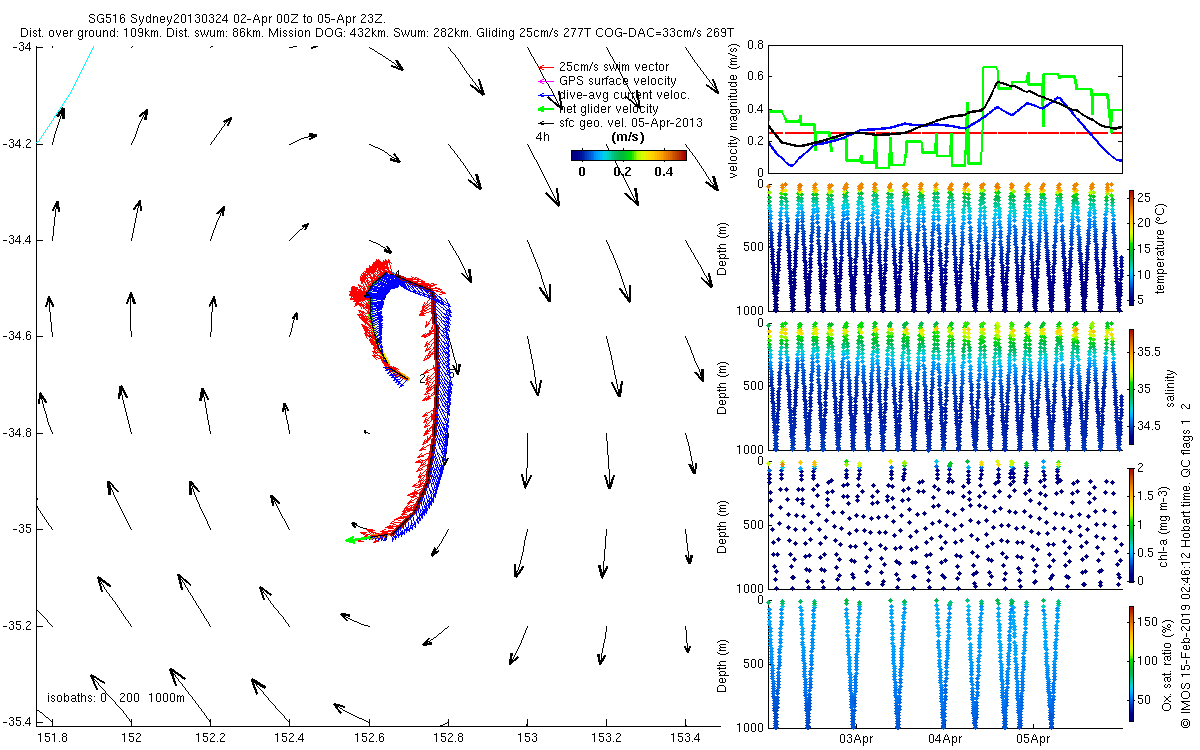Click the '-35.4' latitude tick label

point(17,721)
